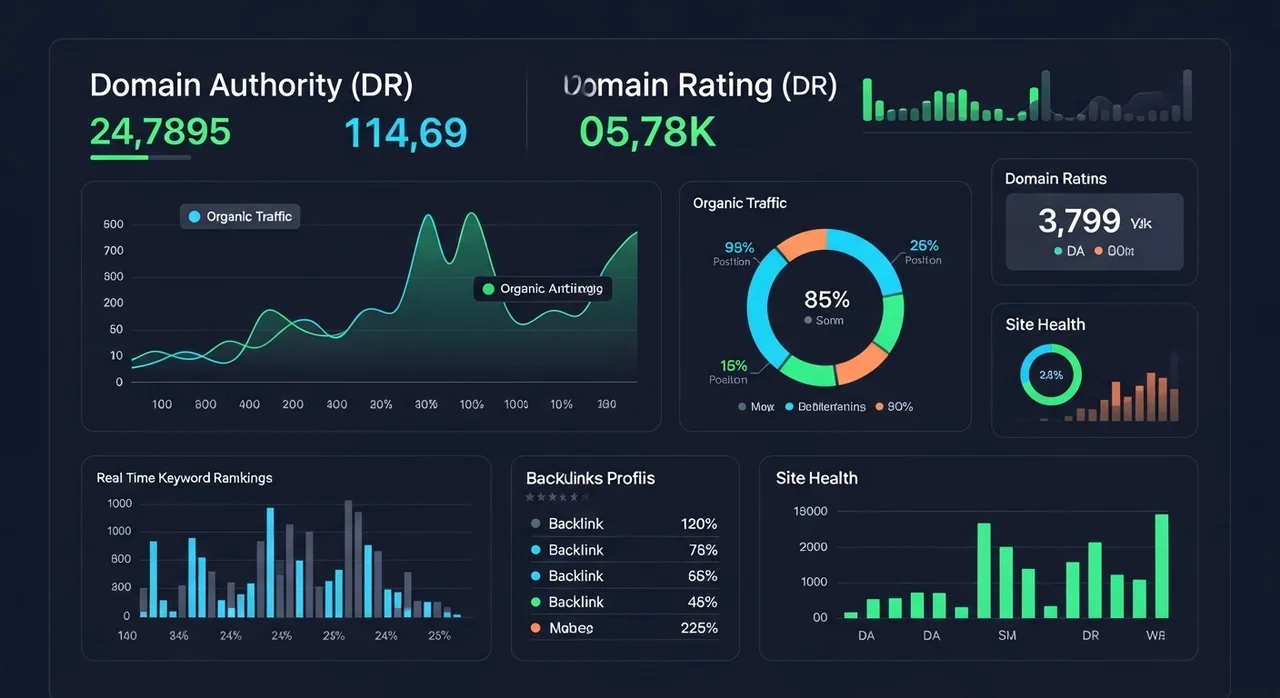Click the gray dot next to Sorm
Screen dimensions: 1280x698
[808, 321]
